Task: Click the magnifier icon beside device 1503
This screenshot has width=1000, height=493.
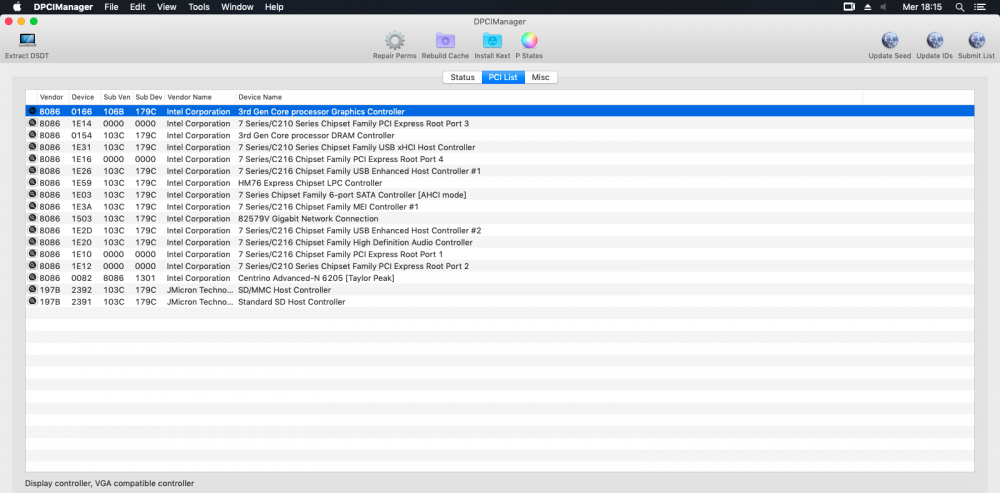Action: coord(32,218)
